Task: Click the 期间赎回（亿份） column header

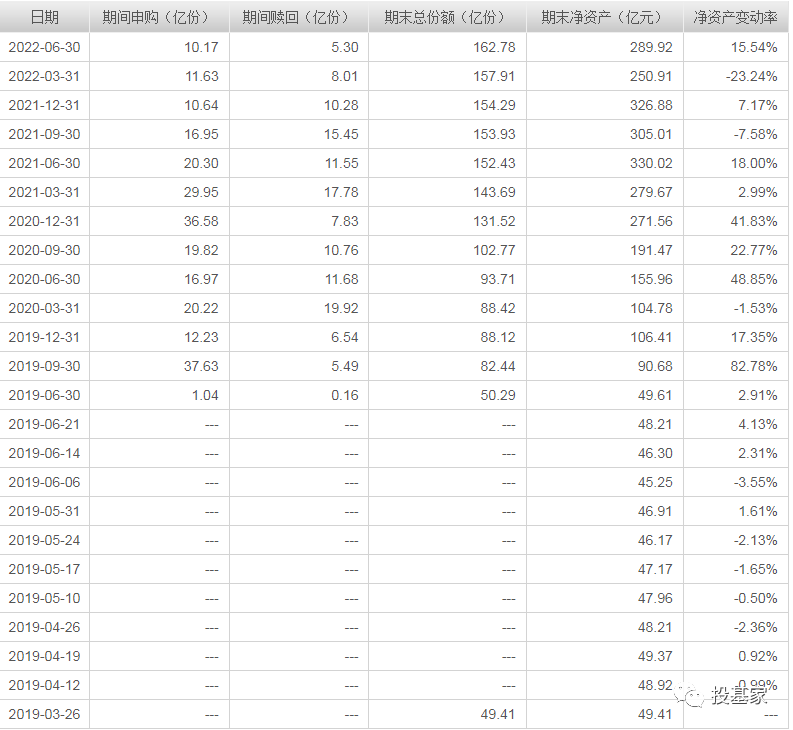Action: point(299,17)
